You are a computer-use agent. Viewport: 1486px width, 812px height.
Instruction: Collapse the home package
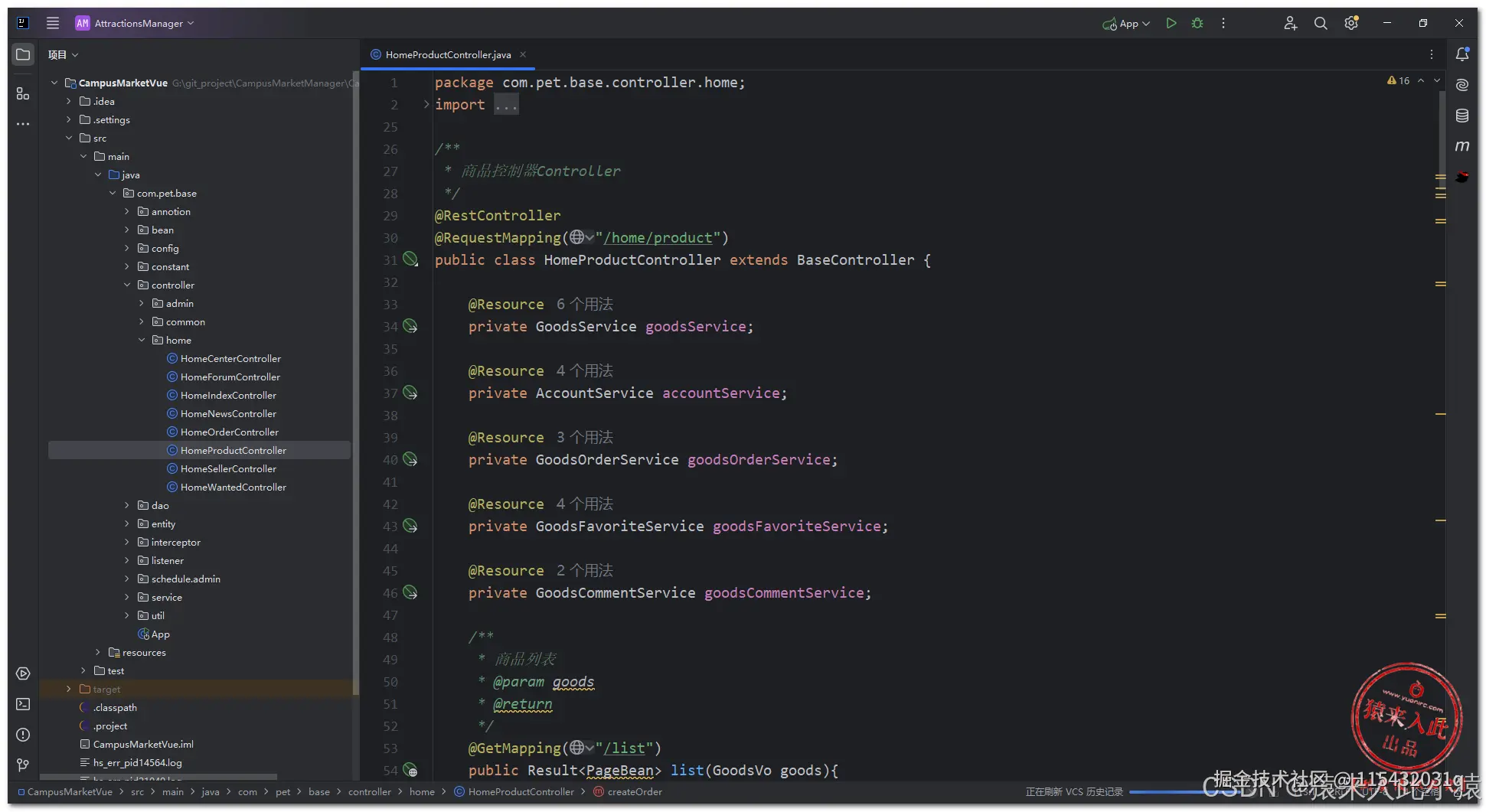pyautogui.click(x=142, y=340)
